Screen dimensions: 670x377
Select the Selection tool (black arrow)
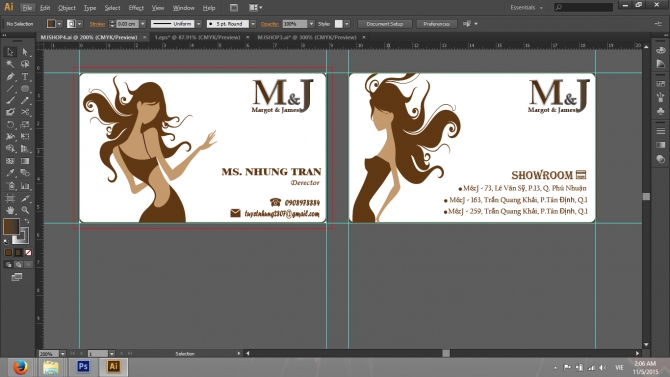[10, 52]
